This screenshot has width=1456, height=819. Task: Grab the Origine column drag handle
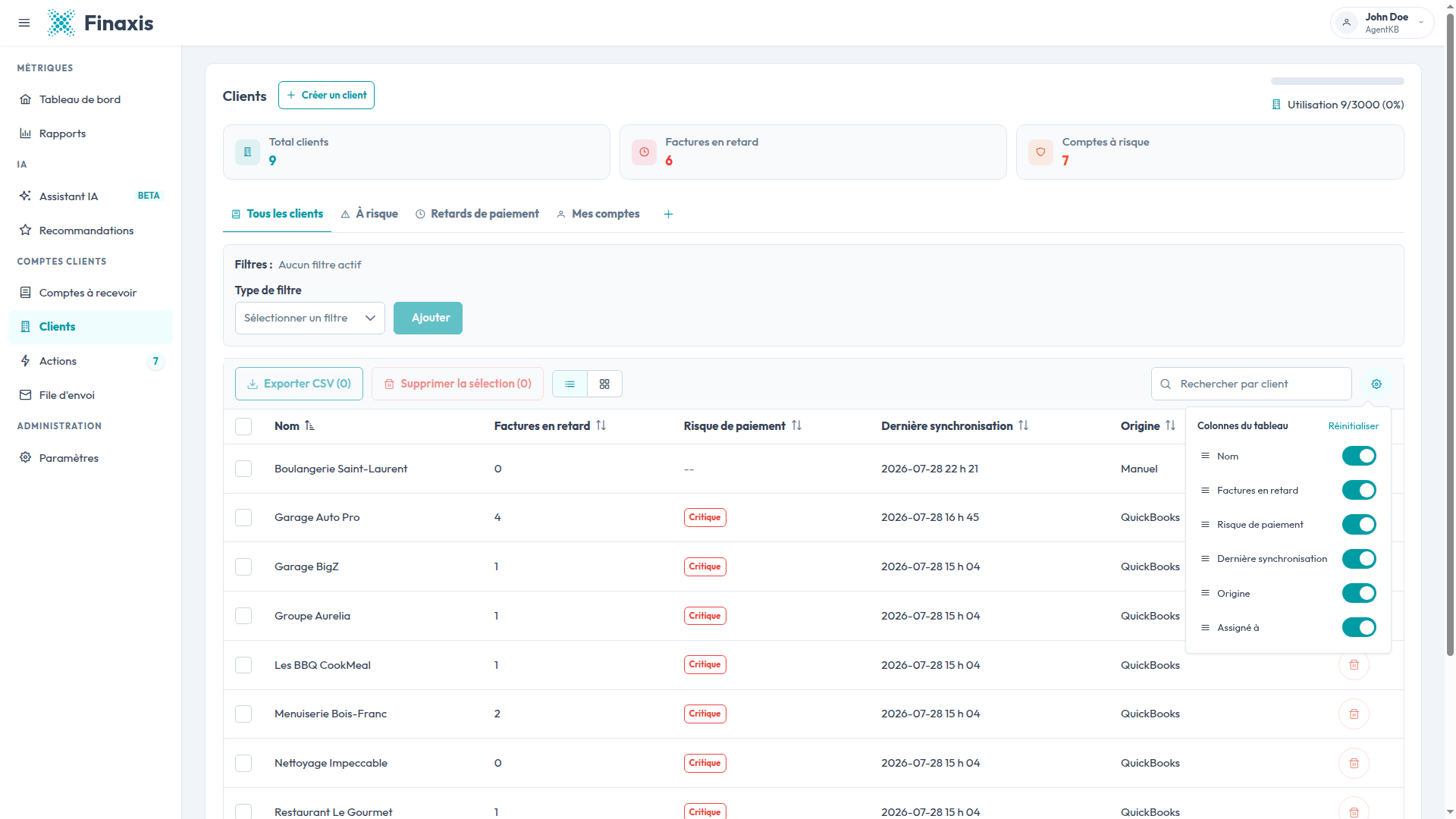(x=1205, y=593)
